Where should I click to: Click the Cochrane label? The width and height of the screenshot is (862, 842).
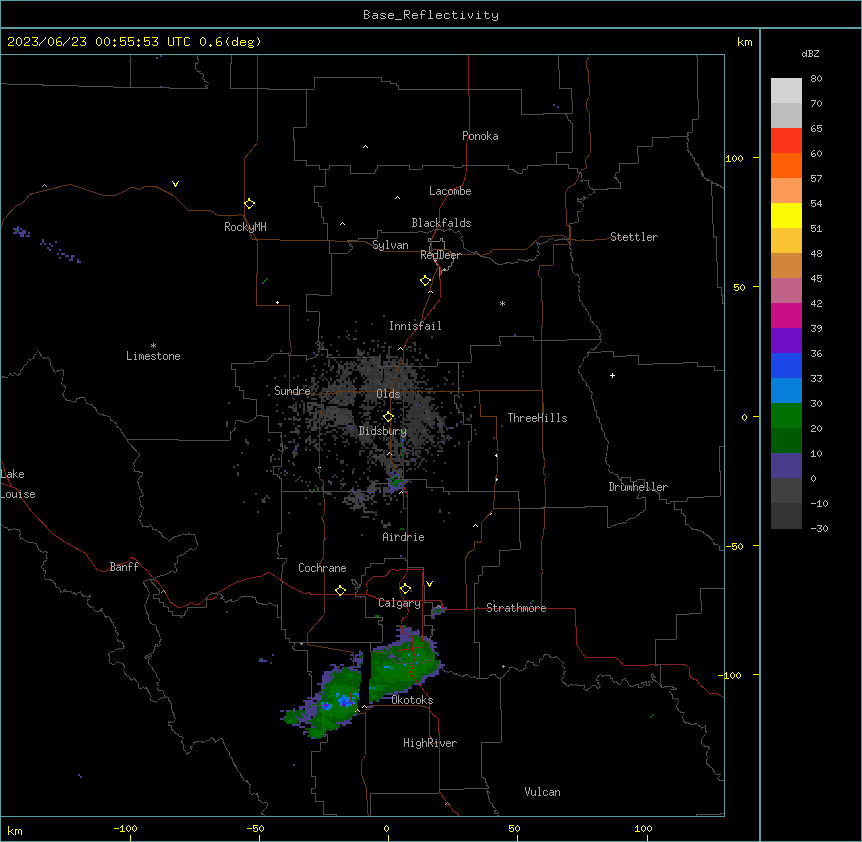click(322, 568)
